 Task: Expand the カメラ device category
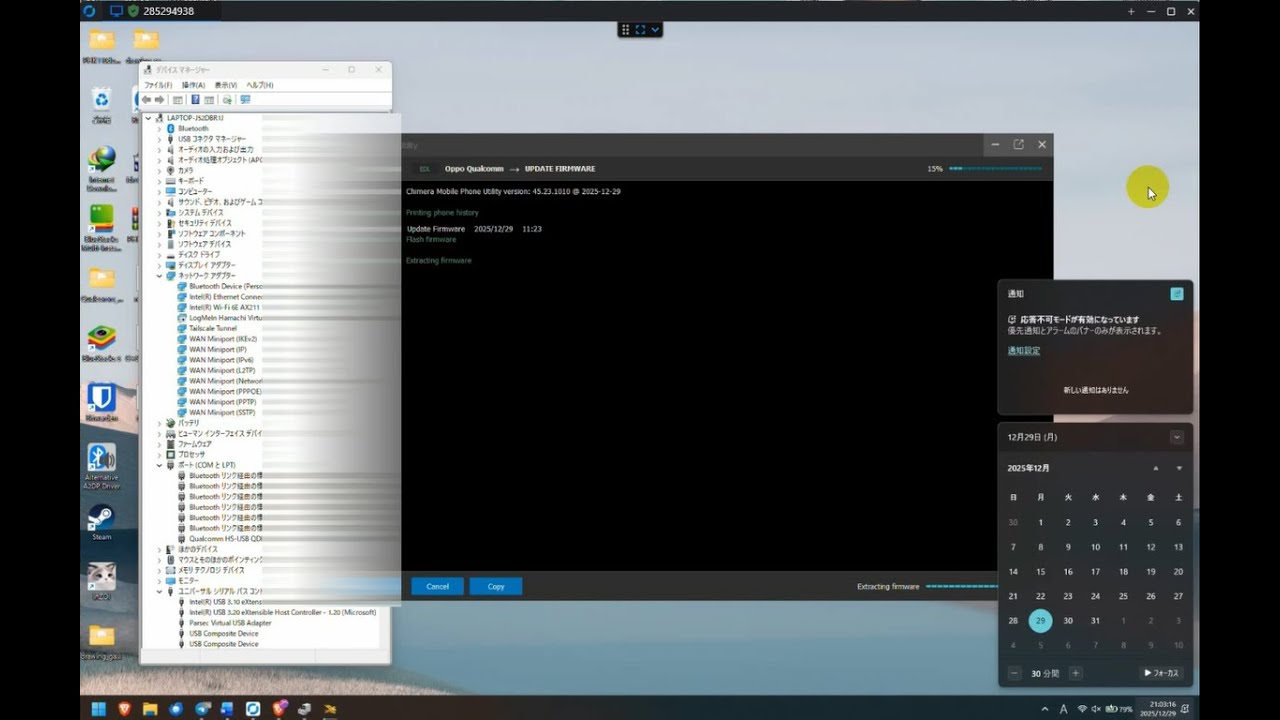tap(159, 170)
